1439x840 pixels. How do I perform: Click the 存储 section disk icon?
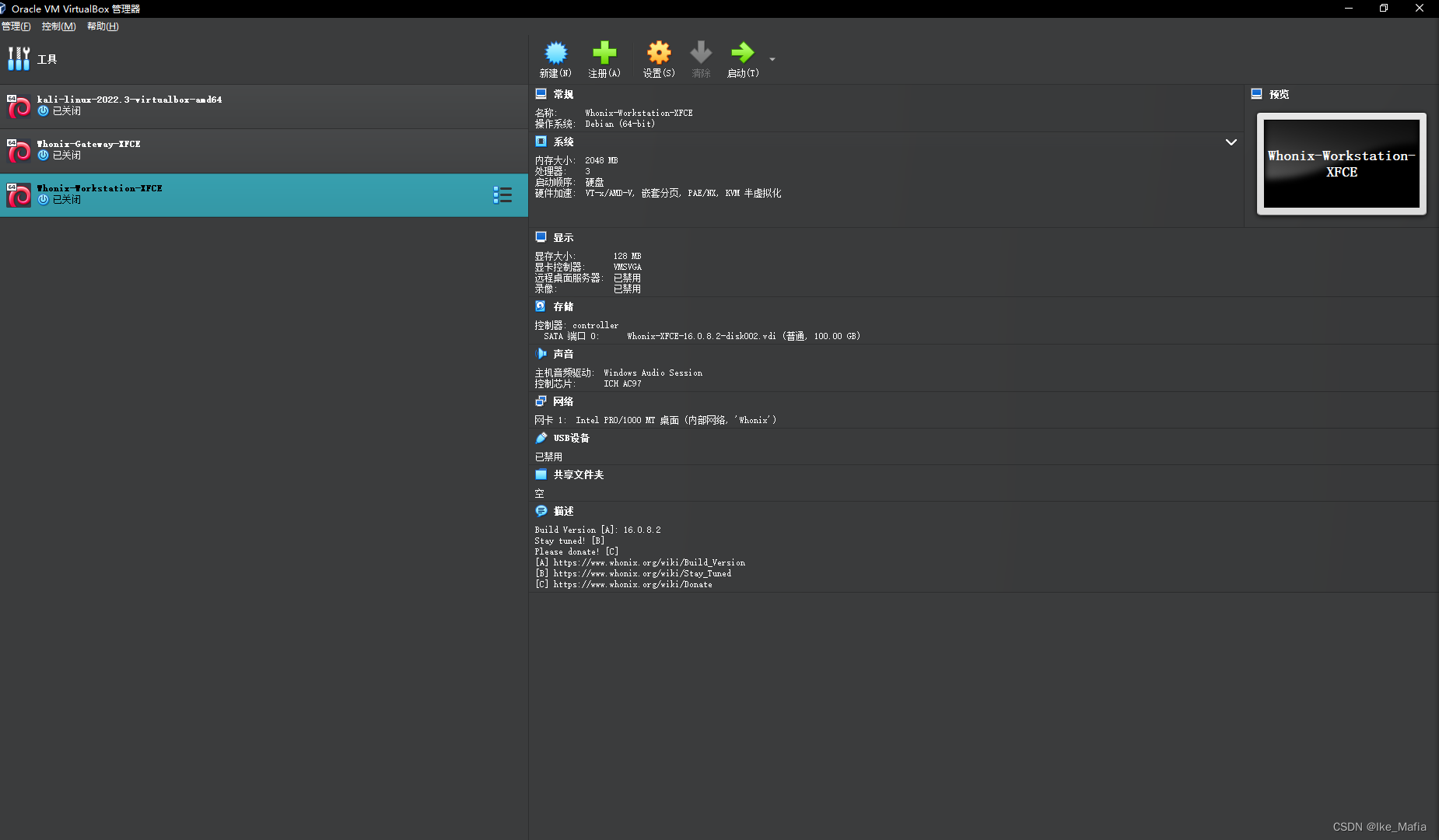541,306
